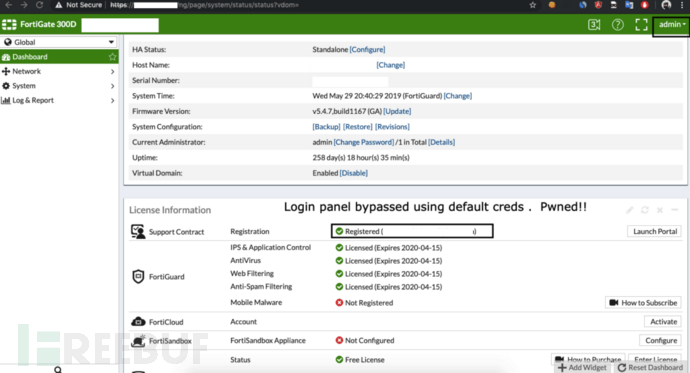Expand the Network submenu chevron
The image size is (690, 373).
(113, 71)
